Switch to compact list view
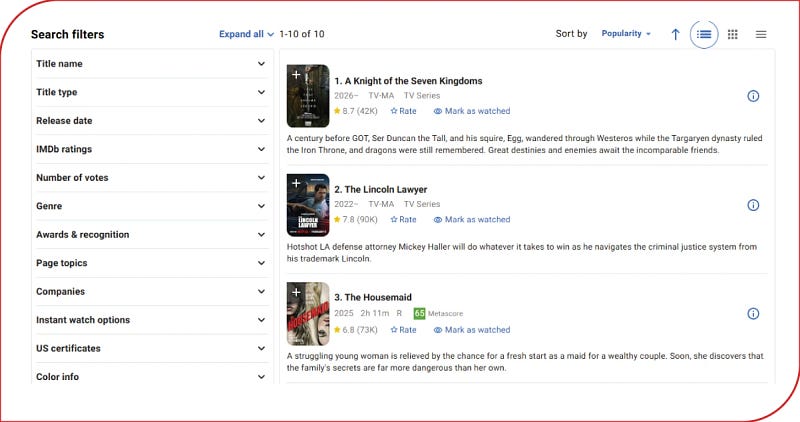Screen dimensions: 800x422 (761, 34)
